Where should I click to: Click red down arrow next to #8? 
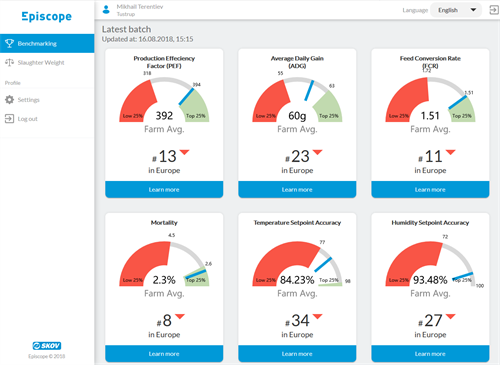180,316
